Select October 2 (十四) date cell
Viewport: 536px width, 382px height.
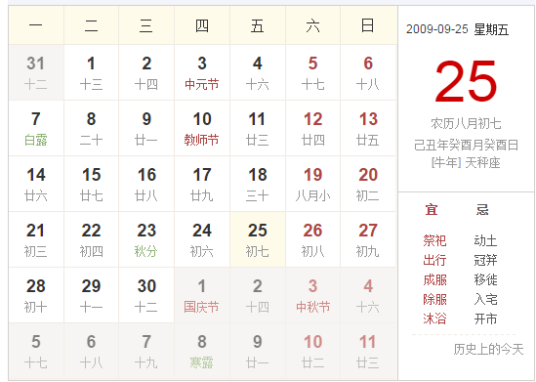pyautogui.click(x=257, y=295)
